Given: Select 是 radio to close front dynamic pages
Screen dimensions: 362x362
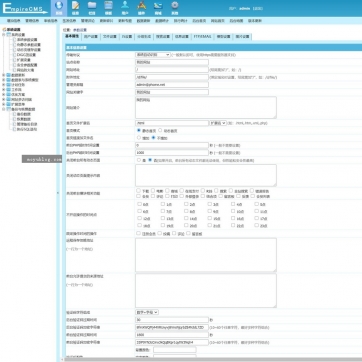Looking at the screenshot, I should click(139, 160).
